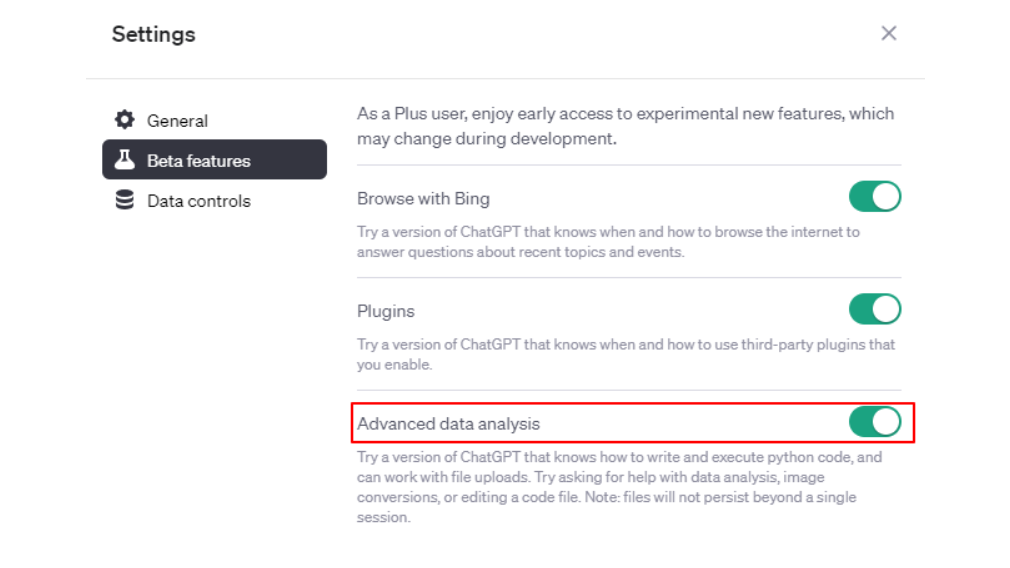
Task: Click the python code execution description paragraph
Action: tap(620, 487)
